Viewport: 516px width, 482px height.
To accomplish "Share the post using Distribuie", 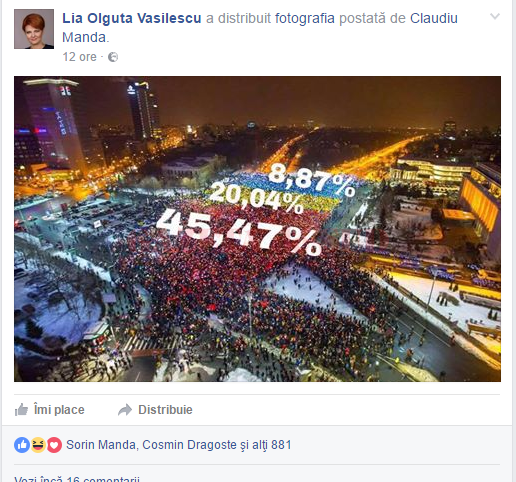I will (x=155, y=410).
